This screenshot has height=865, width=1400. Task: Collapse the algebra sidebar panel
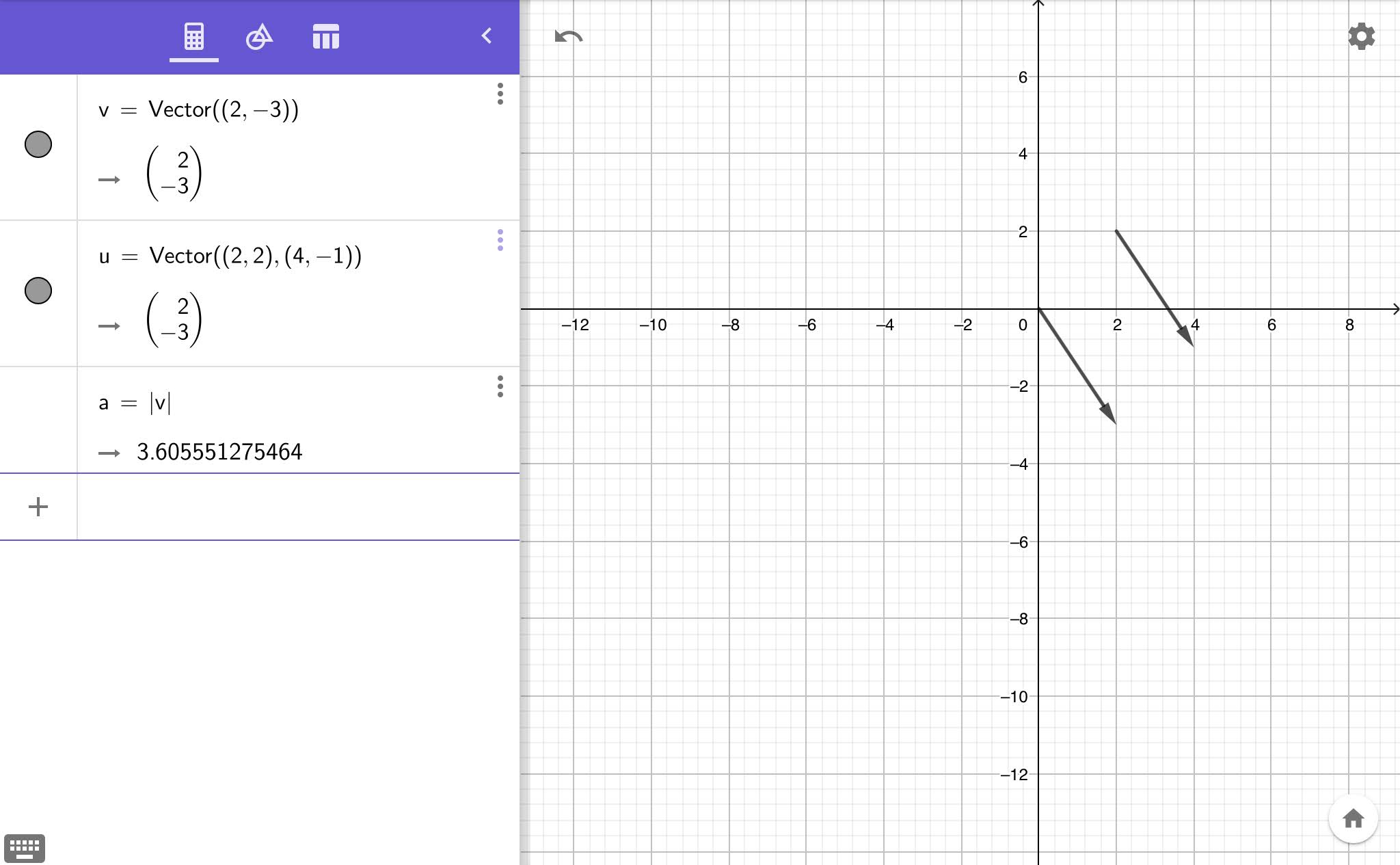tap(487, 36)
